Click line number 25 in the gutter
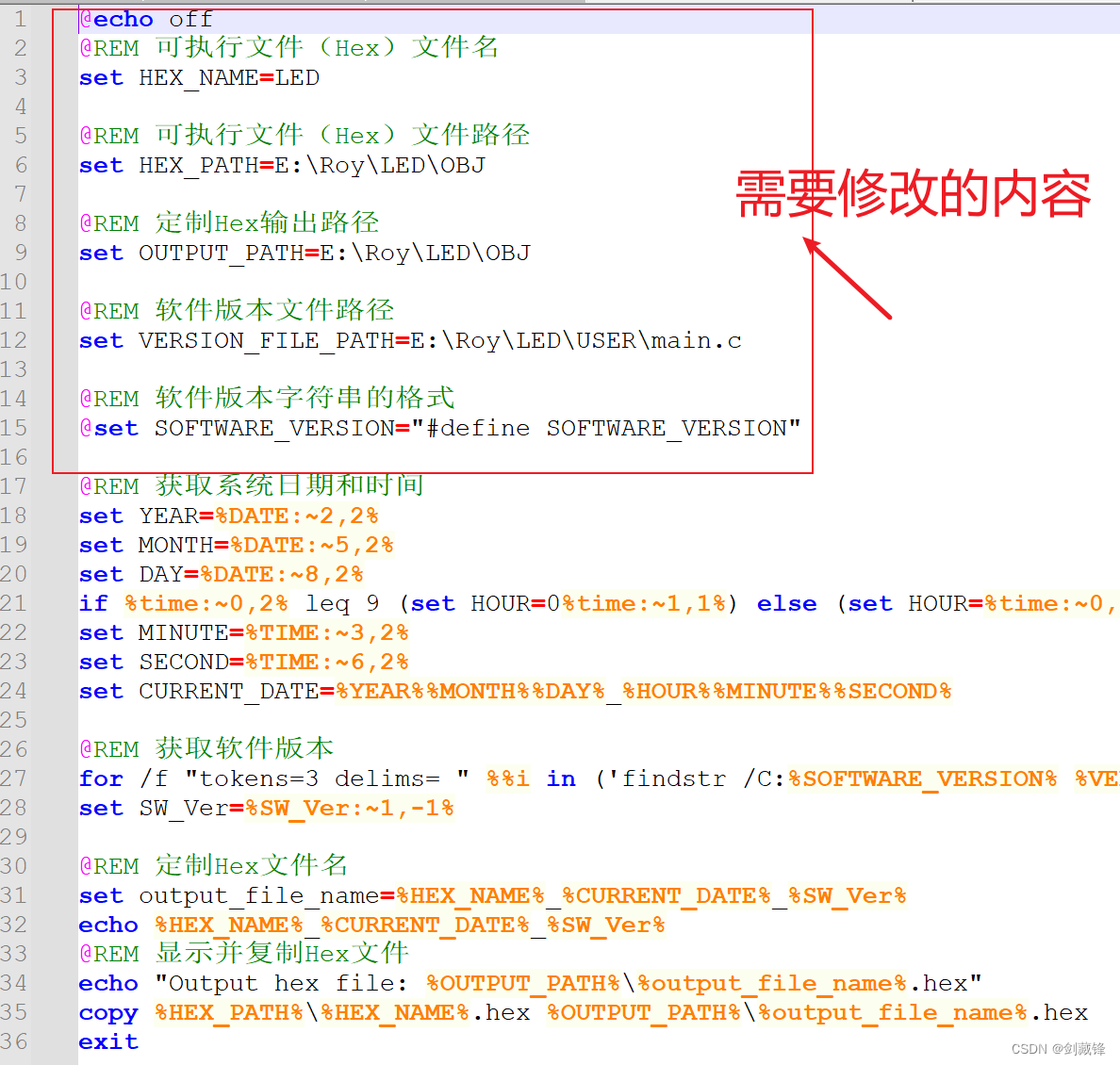The image size is (1120, 1065). click(14, 720)
